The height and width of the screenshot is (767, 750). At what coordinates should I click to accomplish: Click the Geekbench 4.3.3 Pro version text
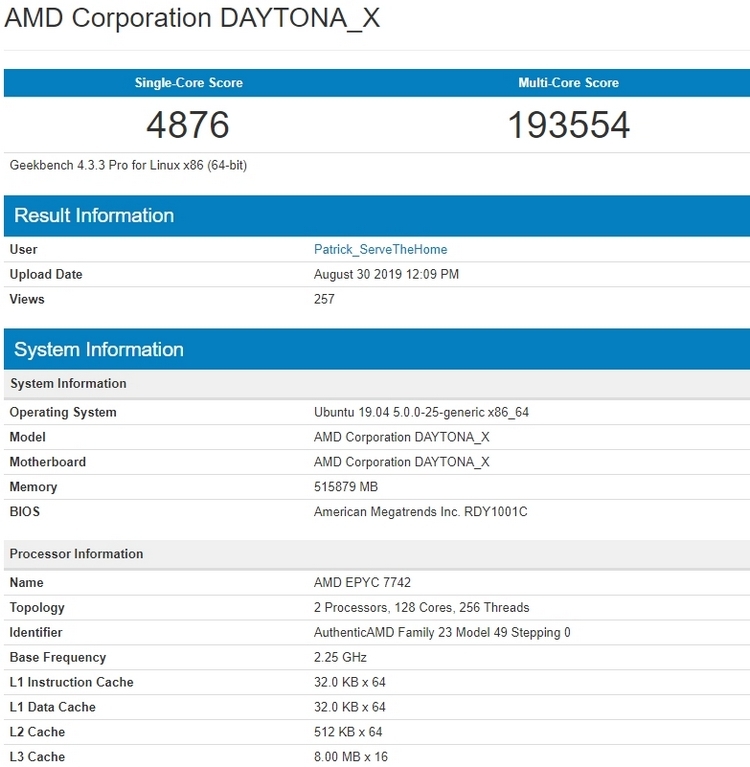click(x=128, y=165)
